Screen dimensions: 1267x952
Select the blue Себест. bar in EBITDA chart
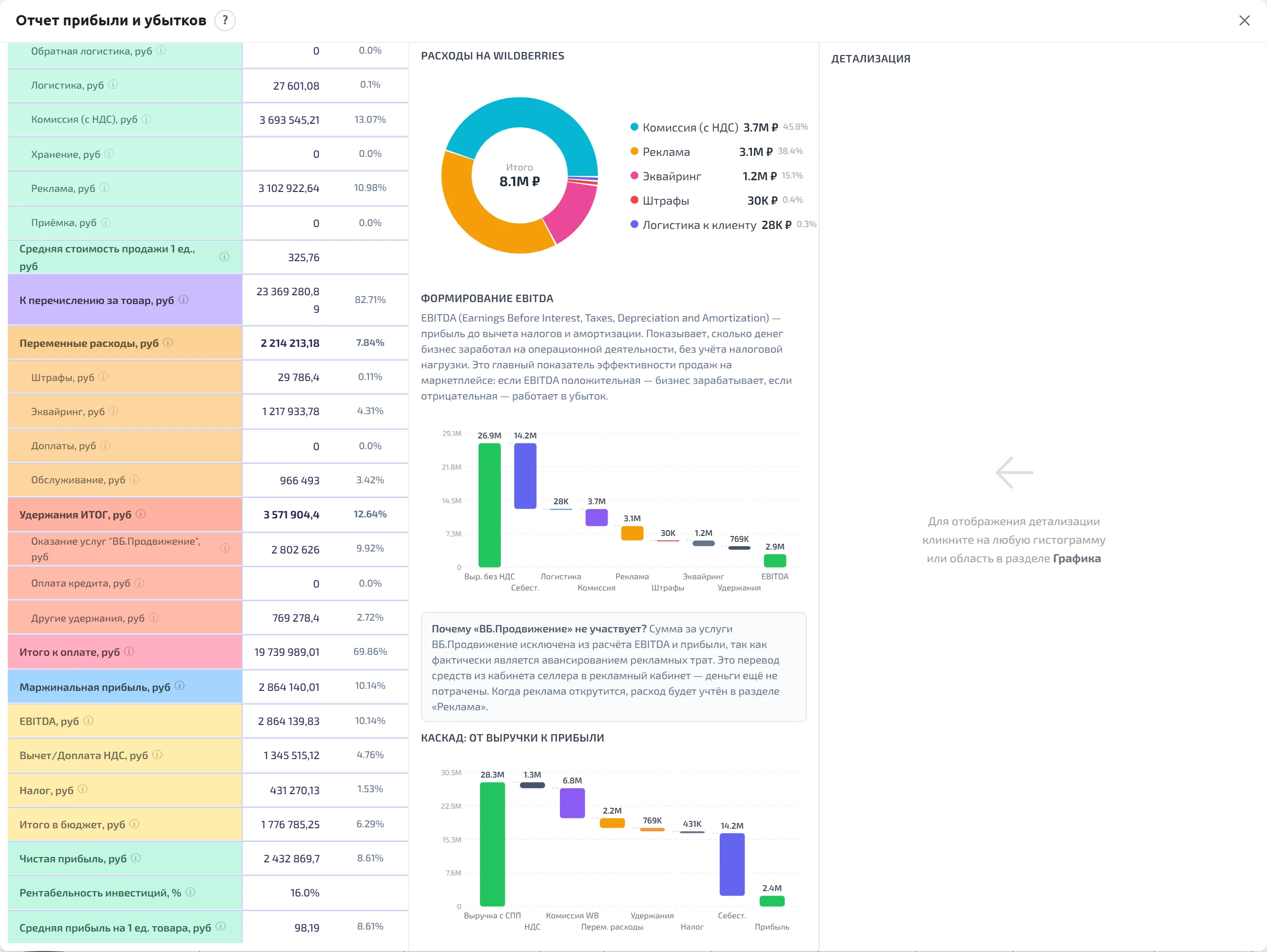click(525, 476)
